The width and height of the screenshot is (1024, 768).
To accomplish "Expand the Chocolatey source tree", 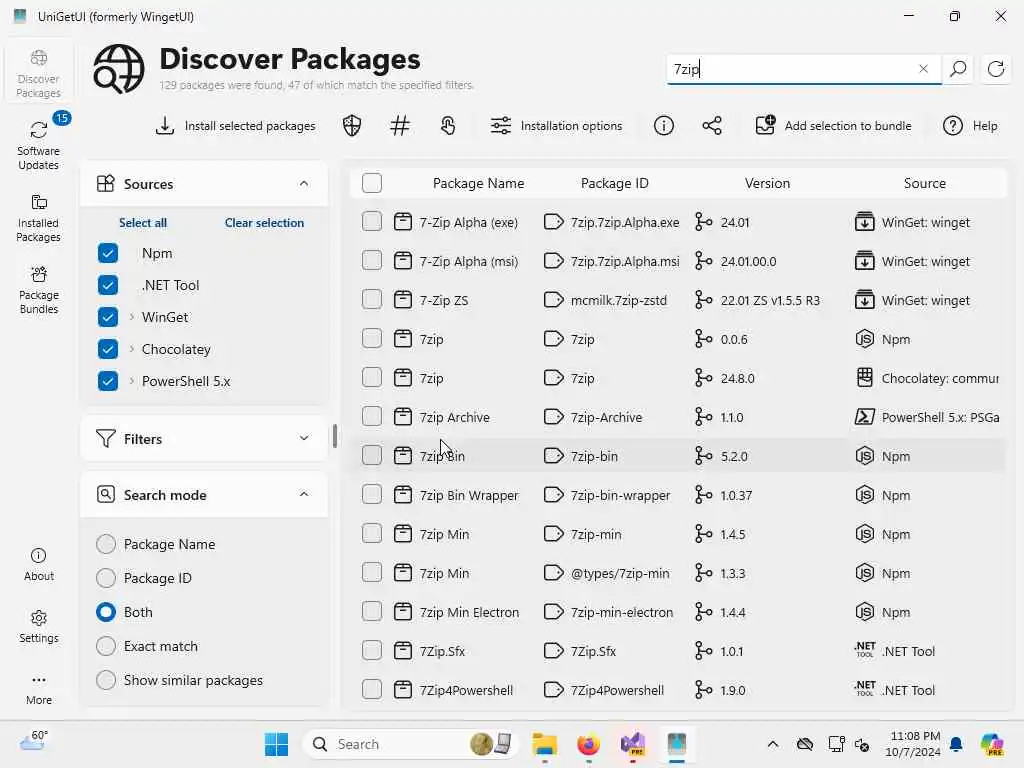I will pos(132,349).
